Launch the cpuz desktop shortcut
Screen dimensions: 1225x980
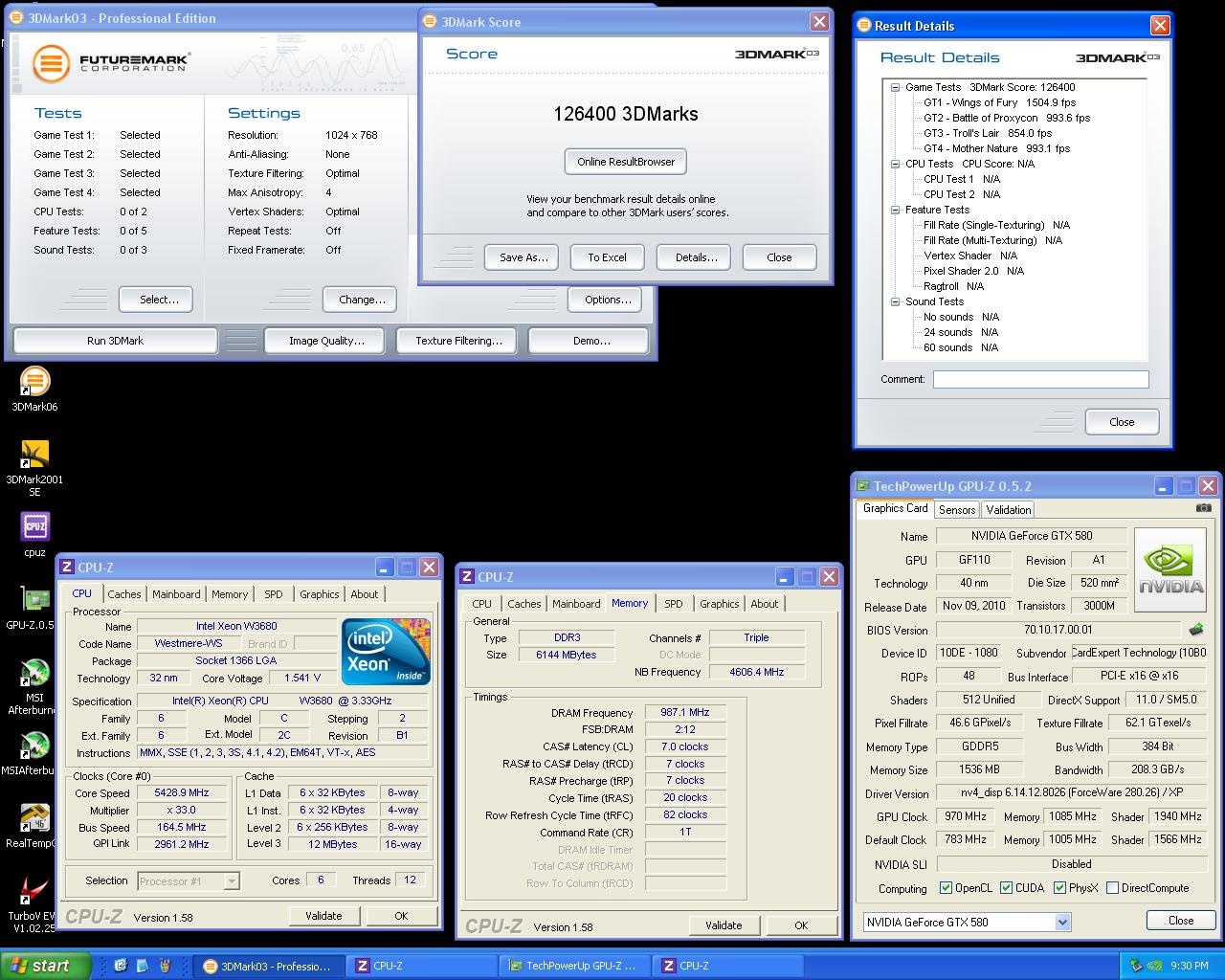click(x=34, y=527)
